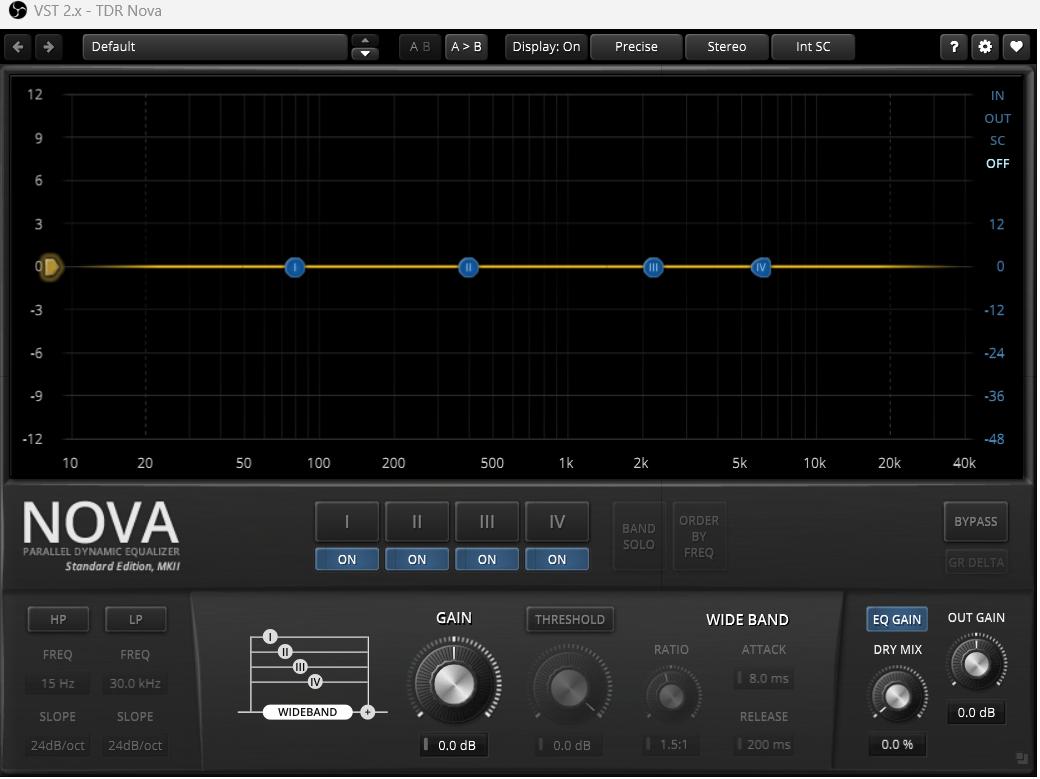Open the Default preset dropdown

tap(215, 47)
